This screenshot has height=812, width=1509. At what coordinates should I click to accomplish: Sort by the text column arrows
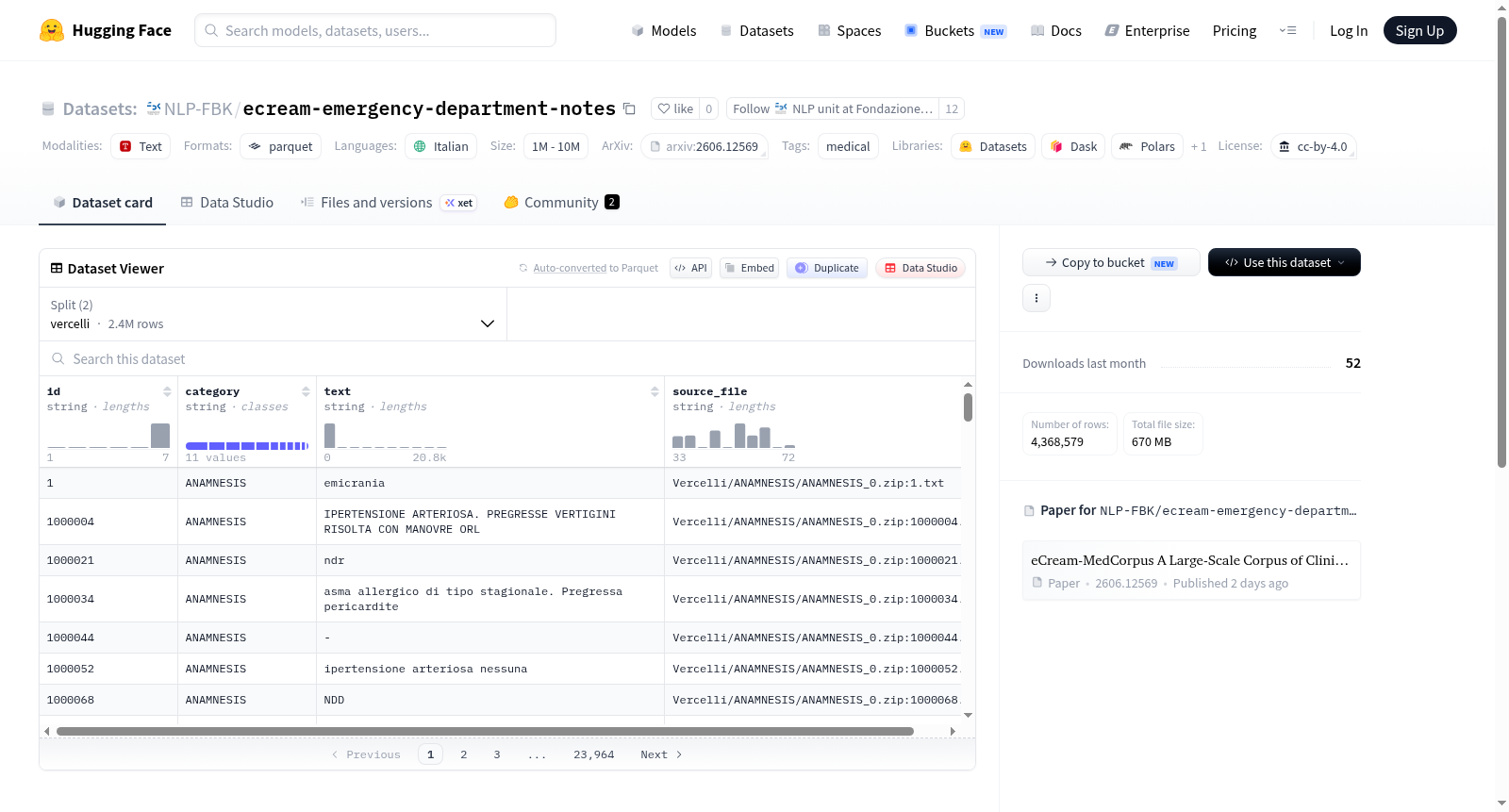[655, 391]
